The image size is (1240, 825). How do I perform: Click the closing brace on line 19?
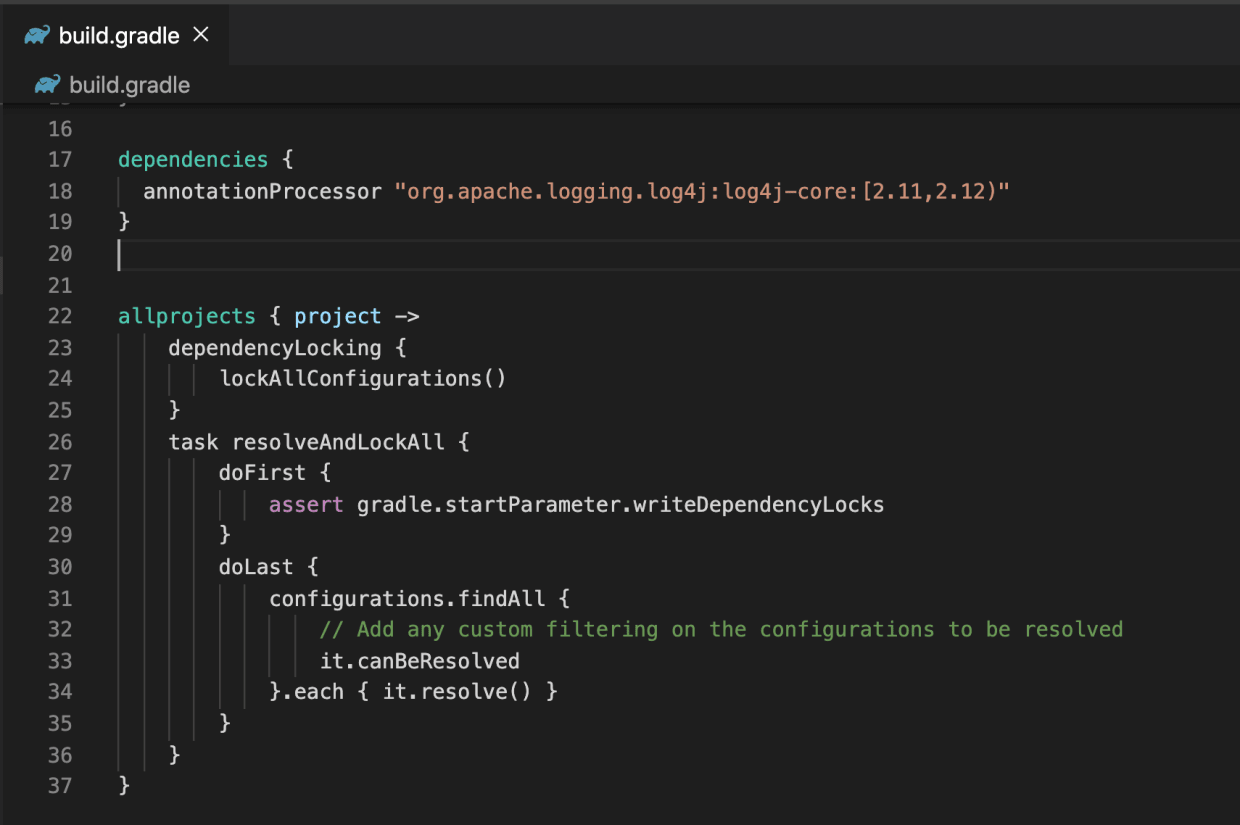[x=124, y=221]
